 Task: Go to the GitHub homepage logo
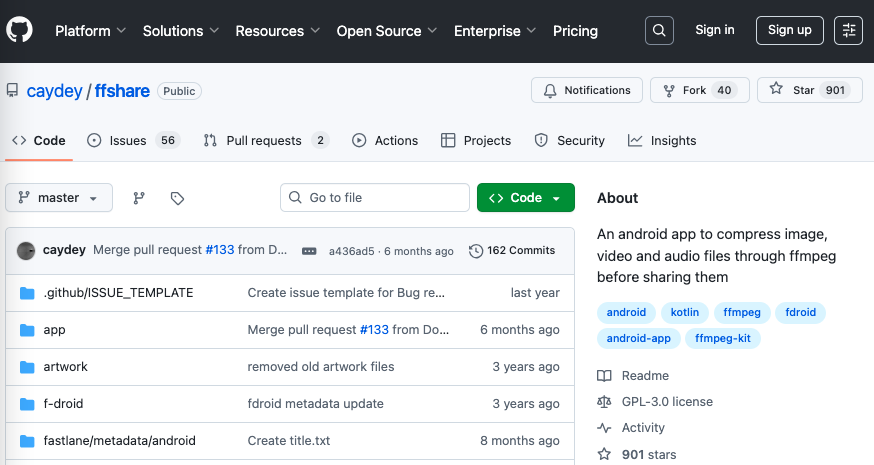20,30
